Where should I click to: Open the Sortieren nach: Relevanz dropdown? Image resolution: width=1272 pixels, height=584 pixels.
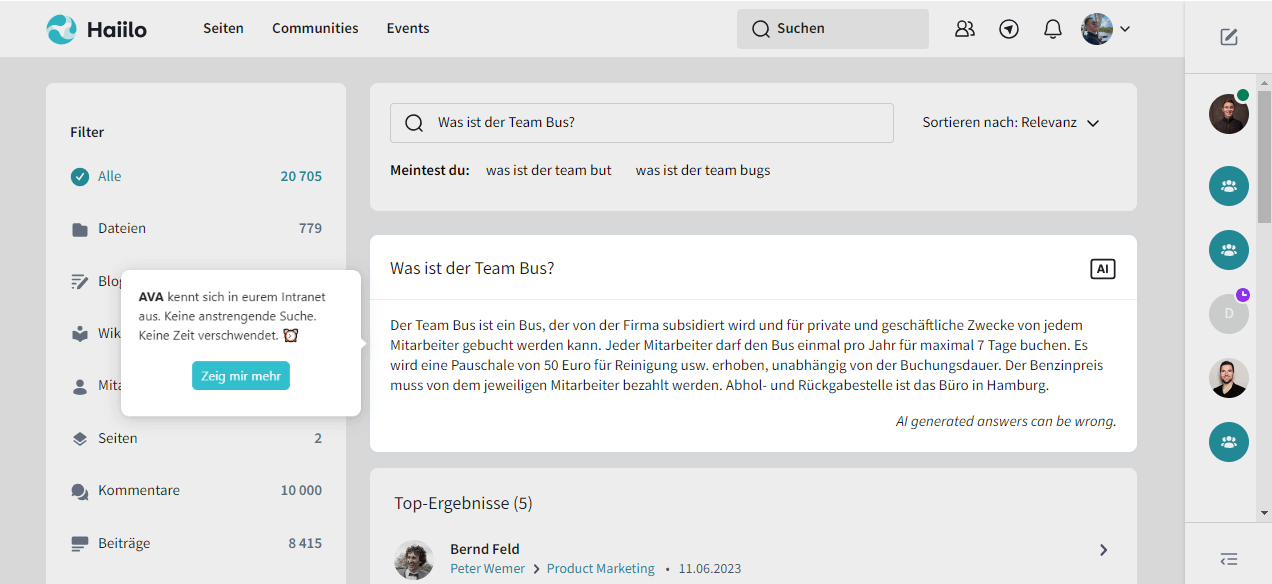[x=1010, y=123]
